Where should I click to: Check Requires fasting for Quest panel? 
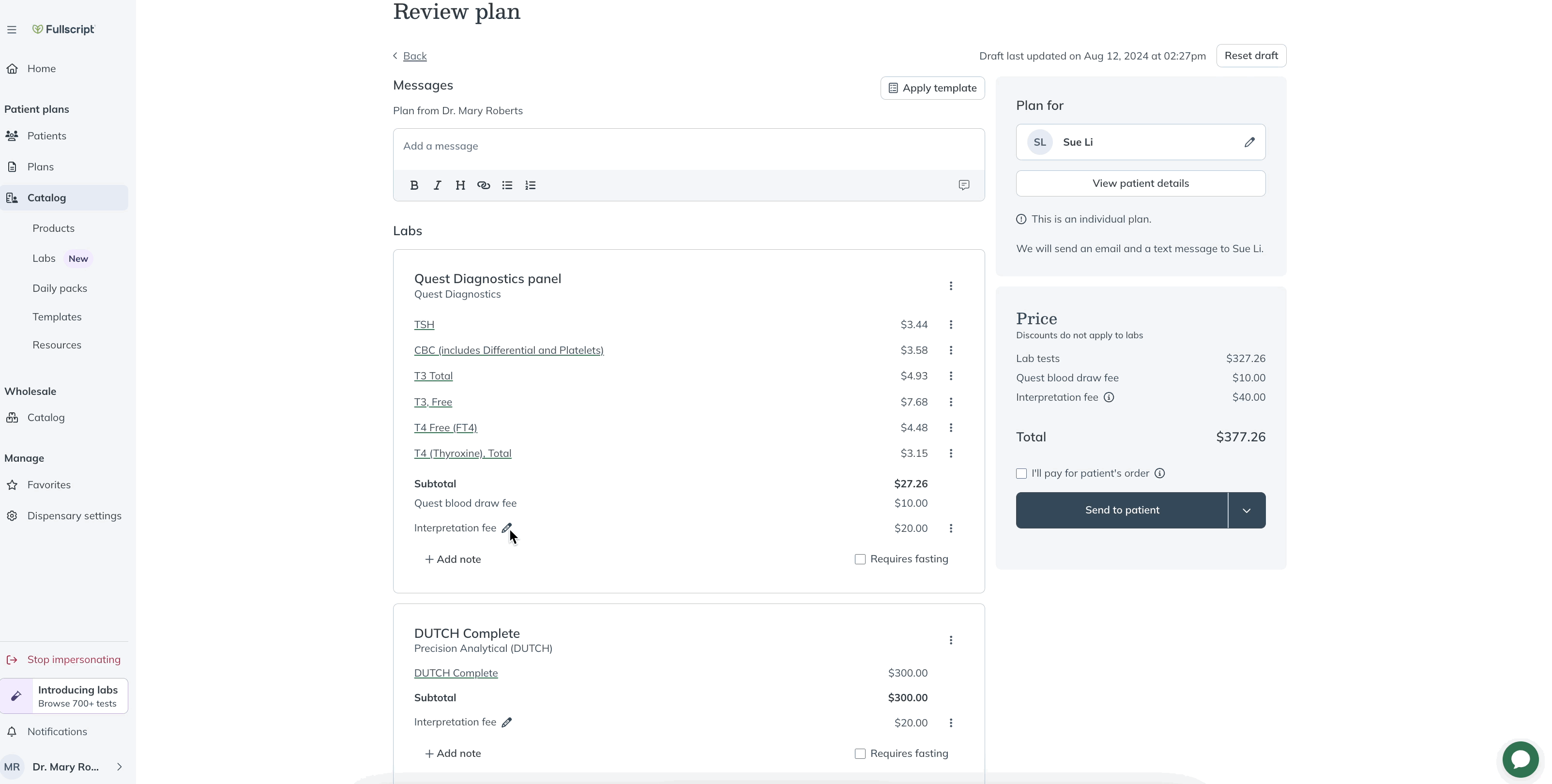click(x=860, y=559)
